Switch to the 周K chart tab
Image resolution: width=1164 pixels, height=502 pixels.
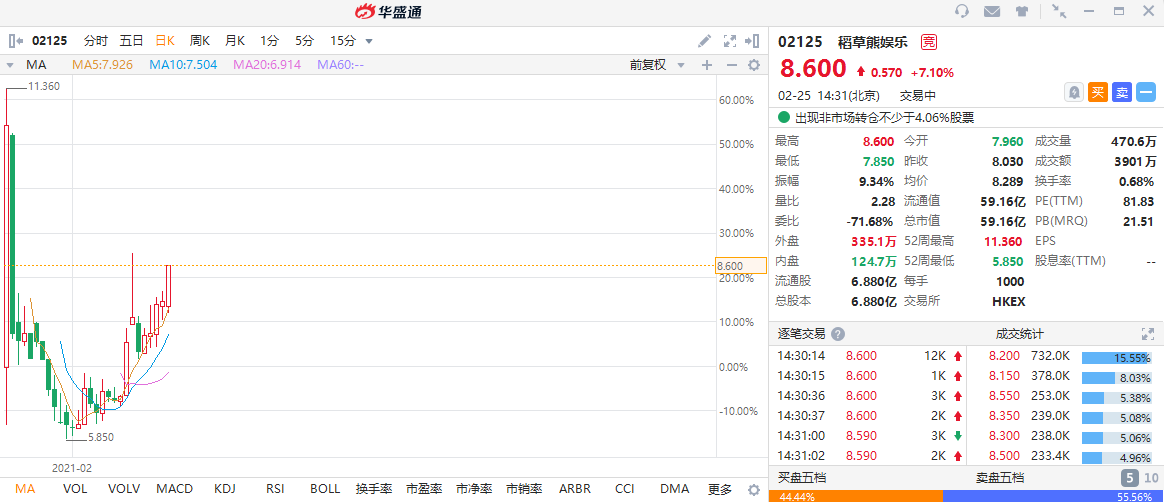(x=200, y=41)
